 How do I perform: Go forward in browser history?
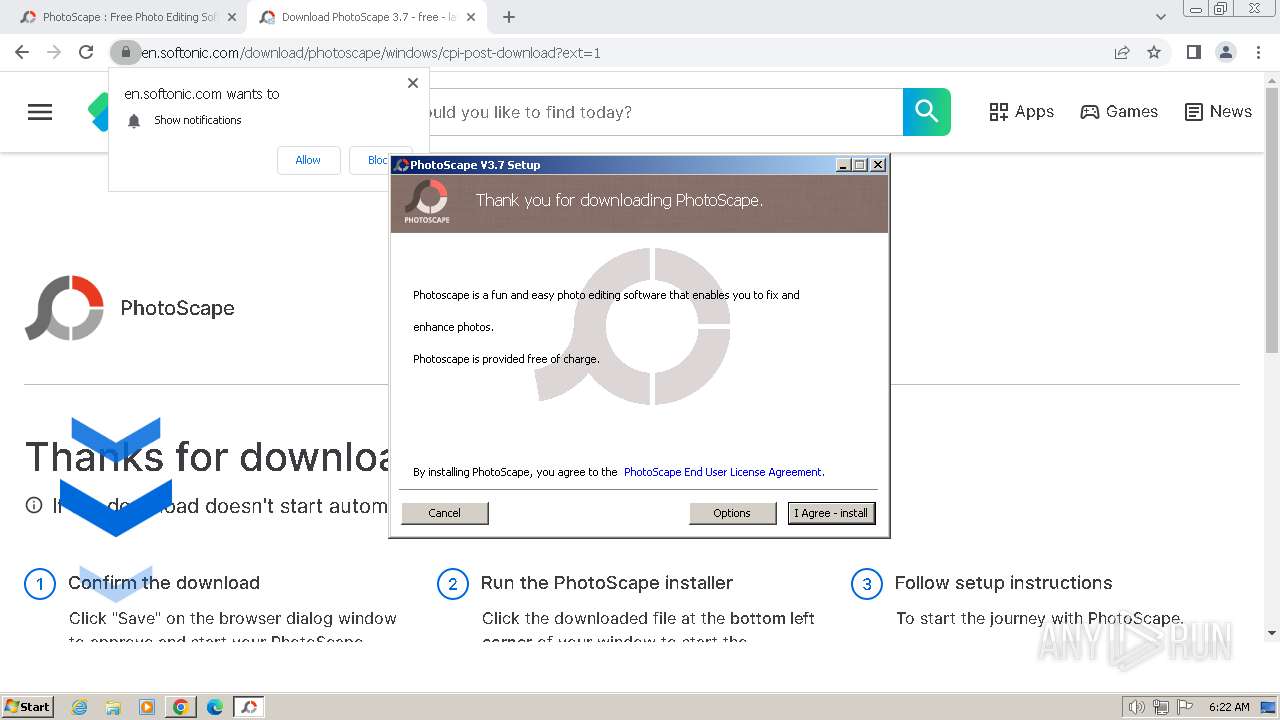tap(54, 52)
